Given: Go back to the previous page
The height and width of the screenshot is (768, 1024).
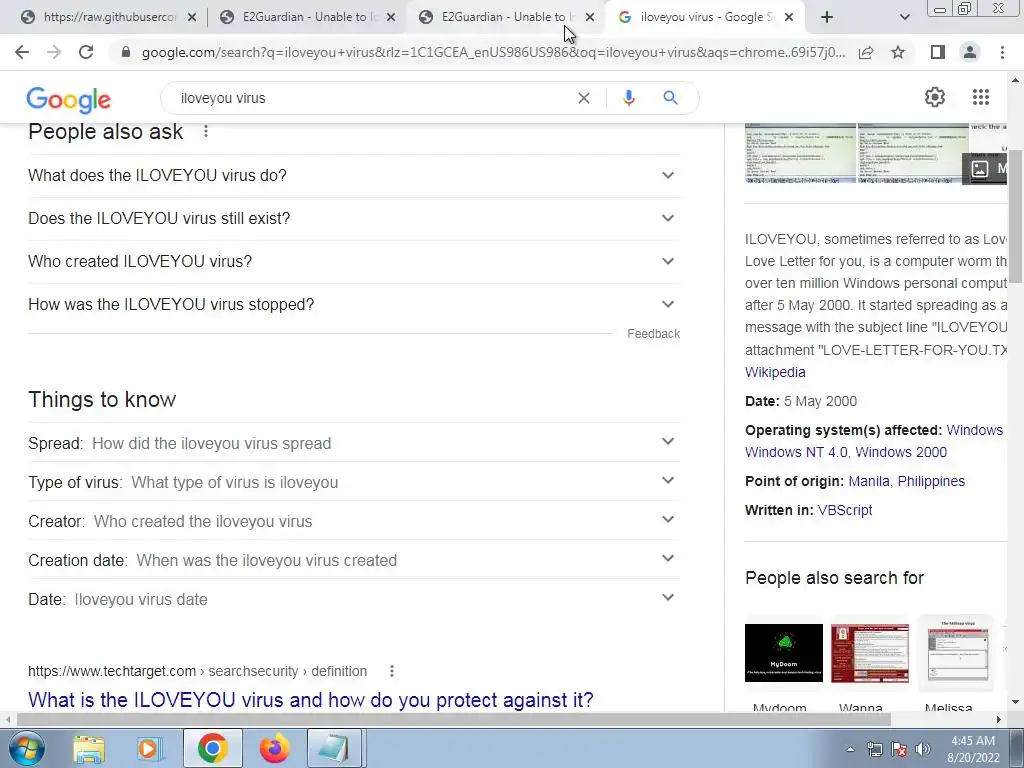Looking at the screenshot, I should pyautogui.click(x=22, y=52).
